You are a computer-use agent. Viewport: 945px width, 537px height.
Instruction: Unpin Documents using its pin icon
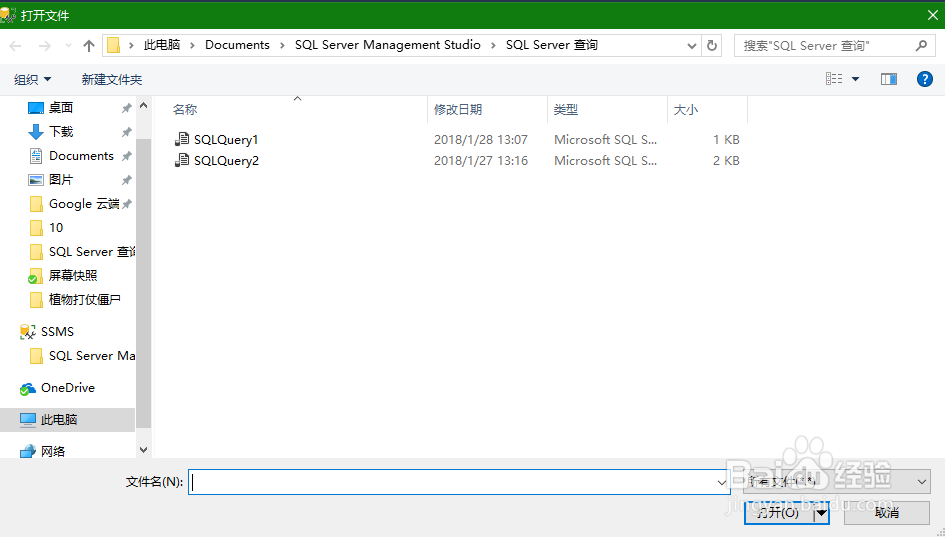(127, 156)
